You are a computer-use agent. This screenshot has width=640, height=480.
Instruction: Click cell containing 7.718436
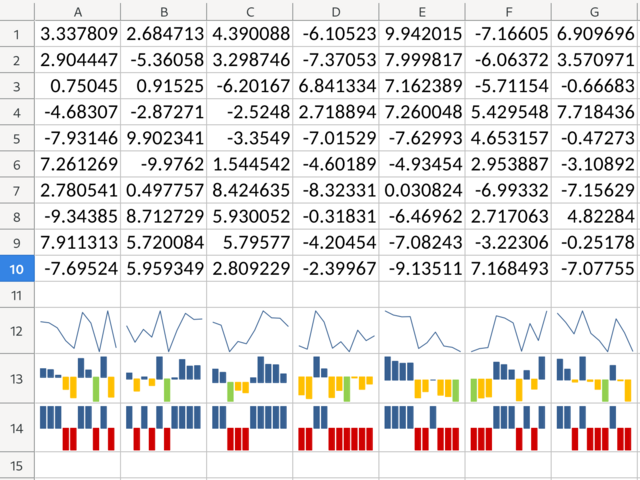click(x=594, y=112)
